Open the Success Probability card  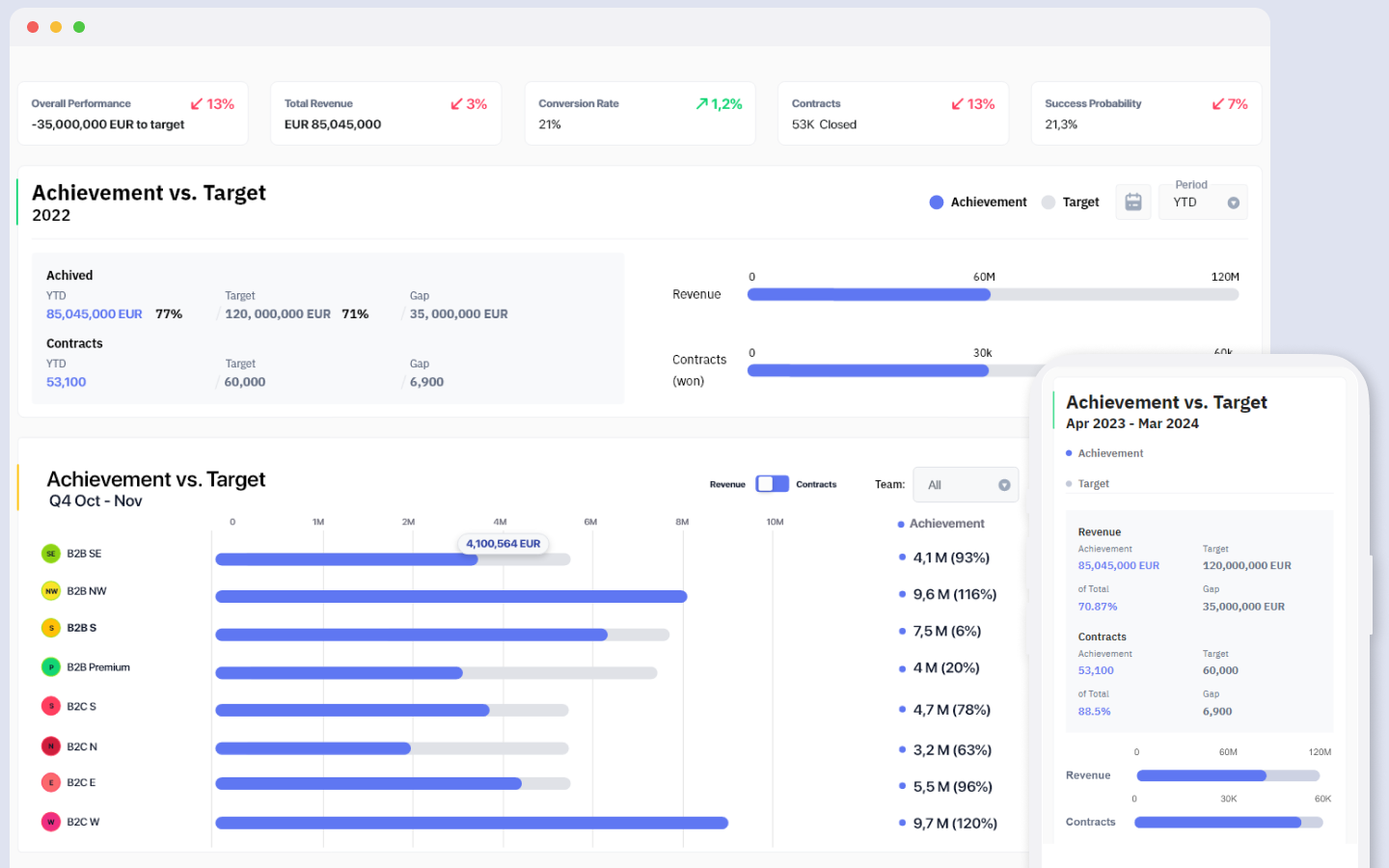click(x=1147, y=114)
